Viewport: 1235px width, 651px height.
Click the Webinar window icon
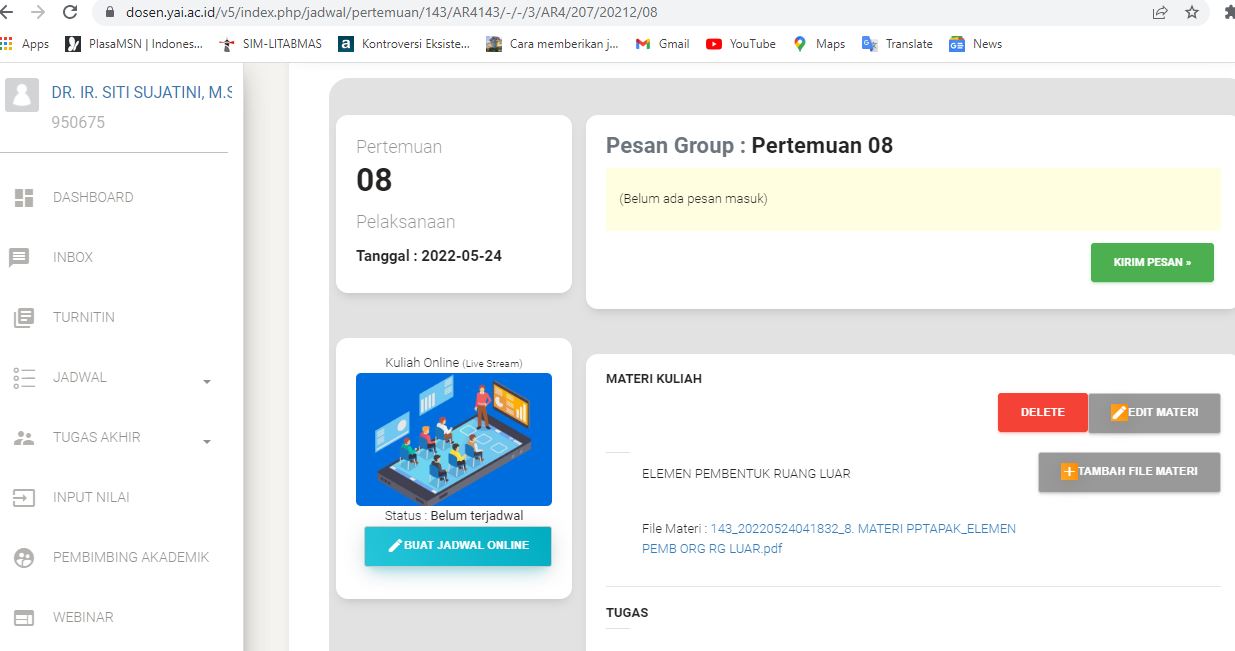point(24,618)
